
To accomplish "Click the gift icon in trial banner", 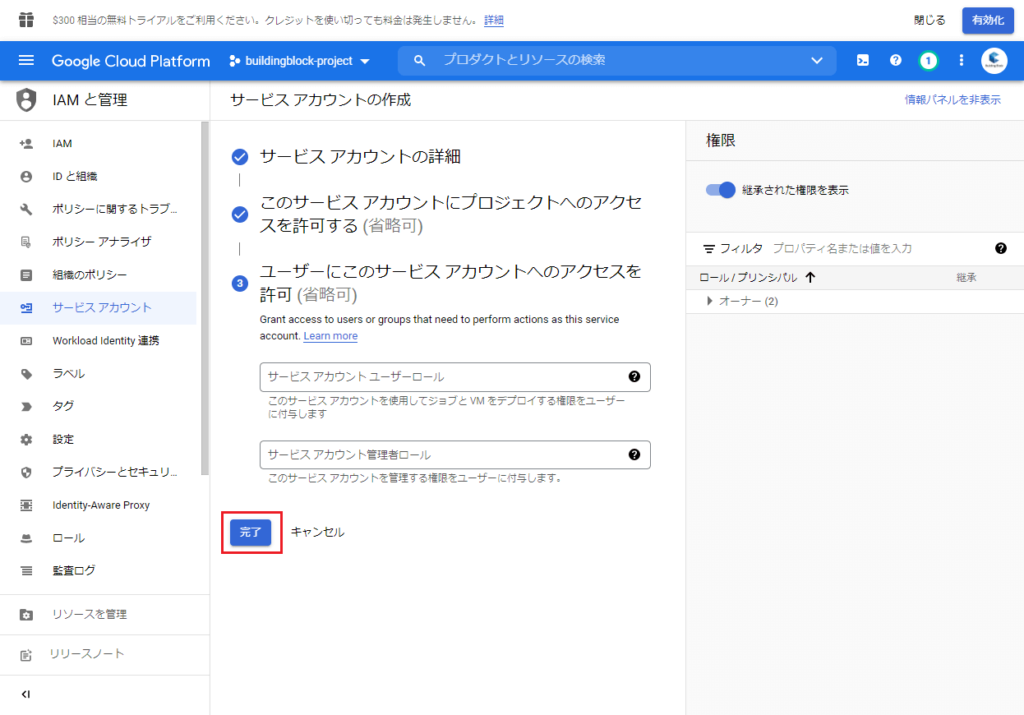I will pos(26,20).
